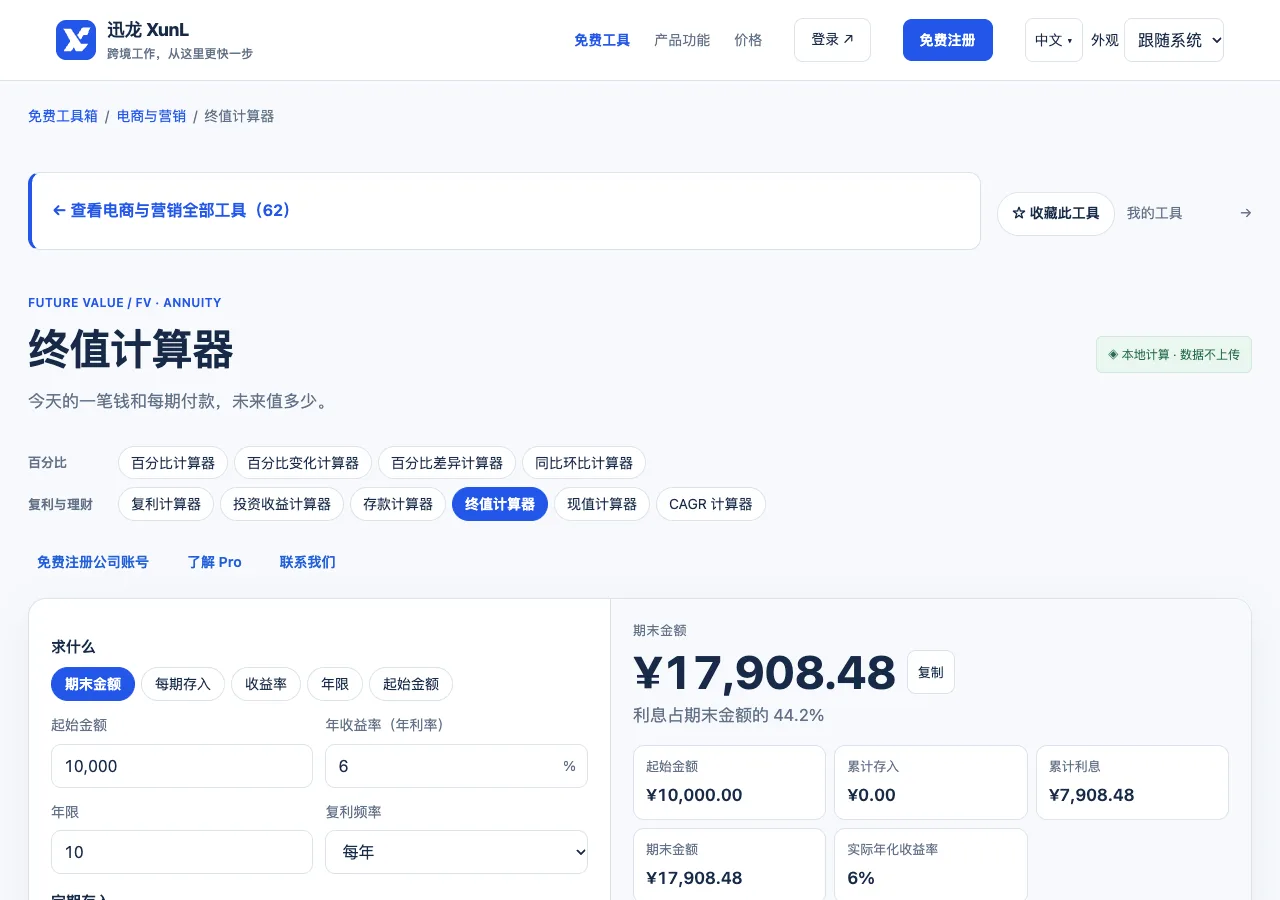Open 产品功能 in top navigation

tap(682, 40)
